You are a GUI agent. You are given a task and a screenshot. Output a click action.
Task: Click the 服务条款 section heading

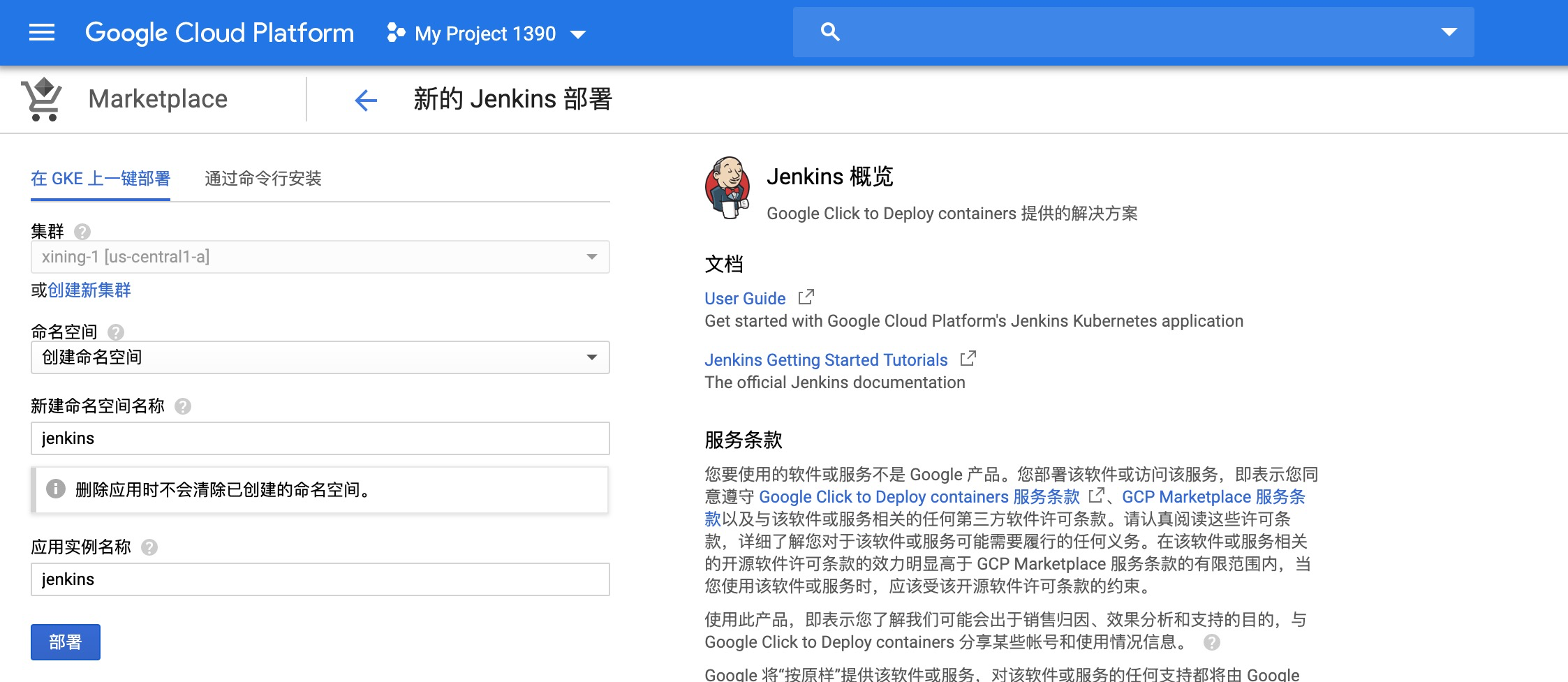(x=744, y=440)
